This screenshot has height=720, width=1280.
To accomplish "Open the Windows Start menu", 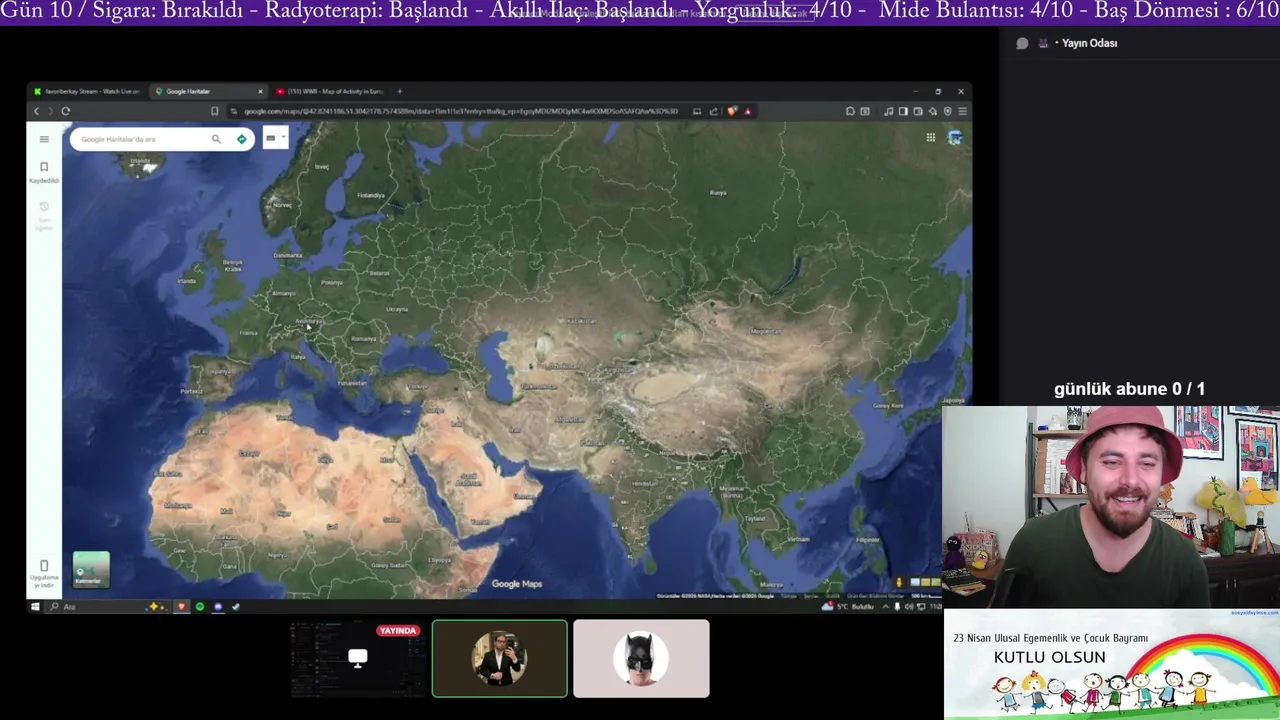I will [x=35, y=606].
